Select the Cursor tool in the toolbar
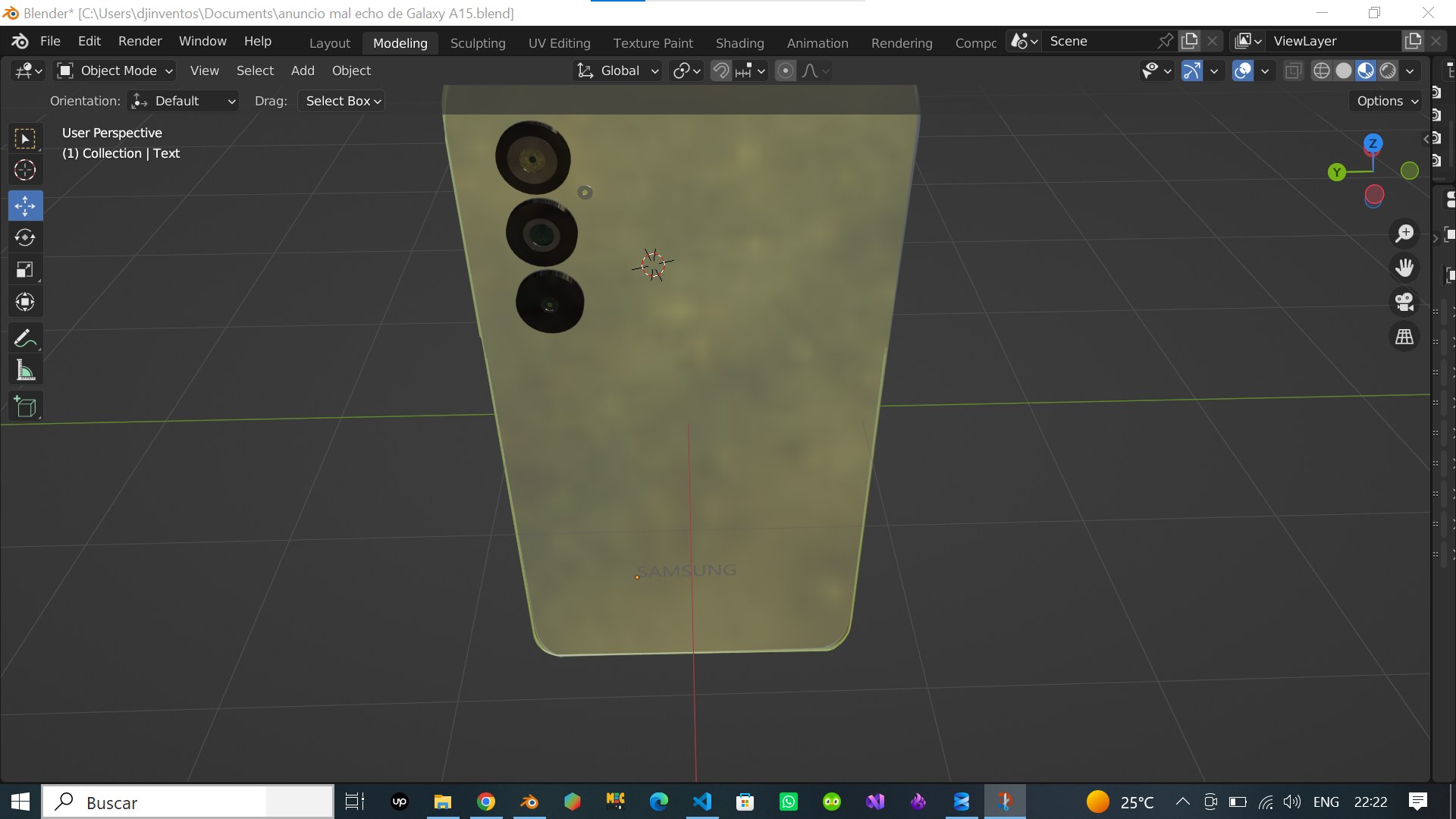The image size is (1456, 819). pos(25,171)
